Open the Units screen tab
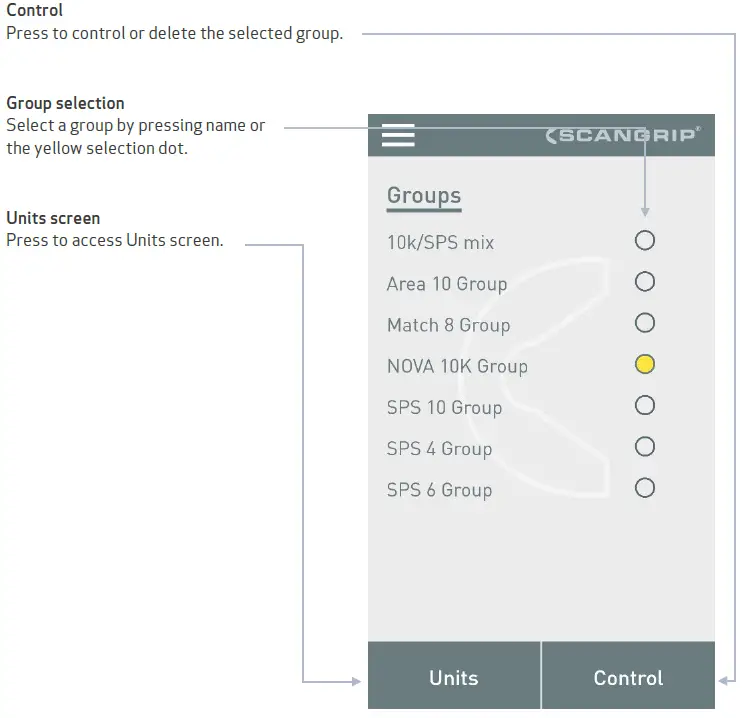The image size is (744, 718). 454,677
